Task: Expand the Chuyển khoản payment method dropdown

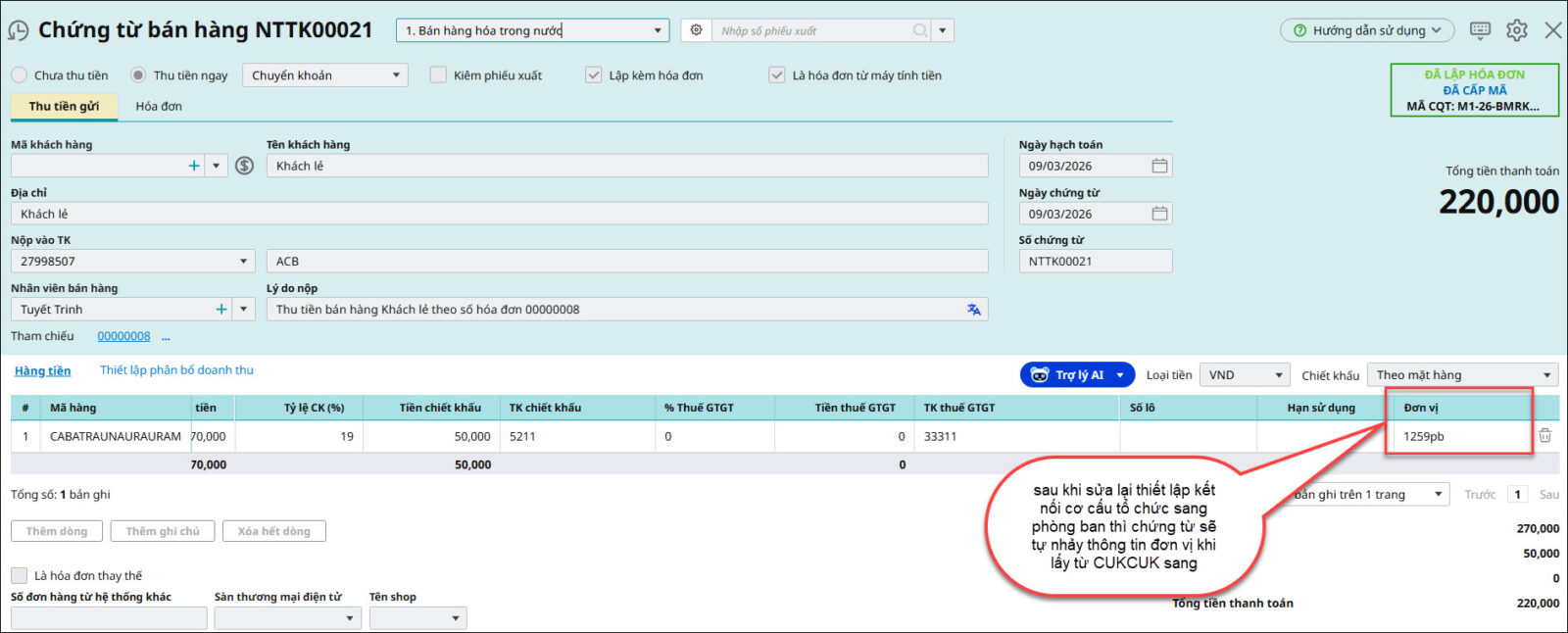Action: tap(396, 75)
